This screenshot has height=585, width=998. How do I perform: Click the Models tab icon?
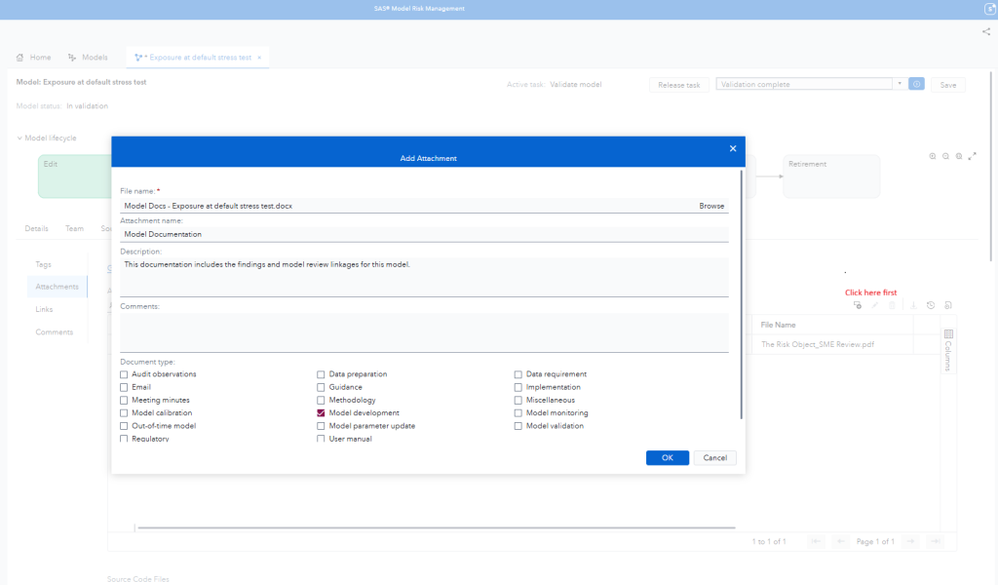pyautogui.click(x=72, y=57)
